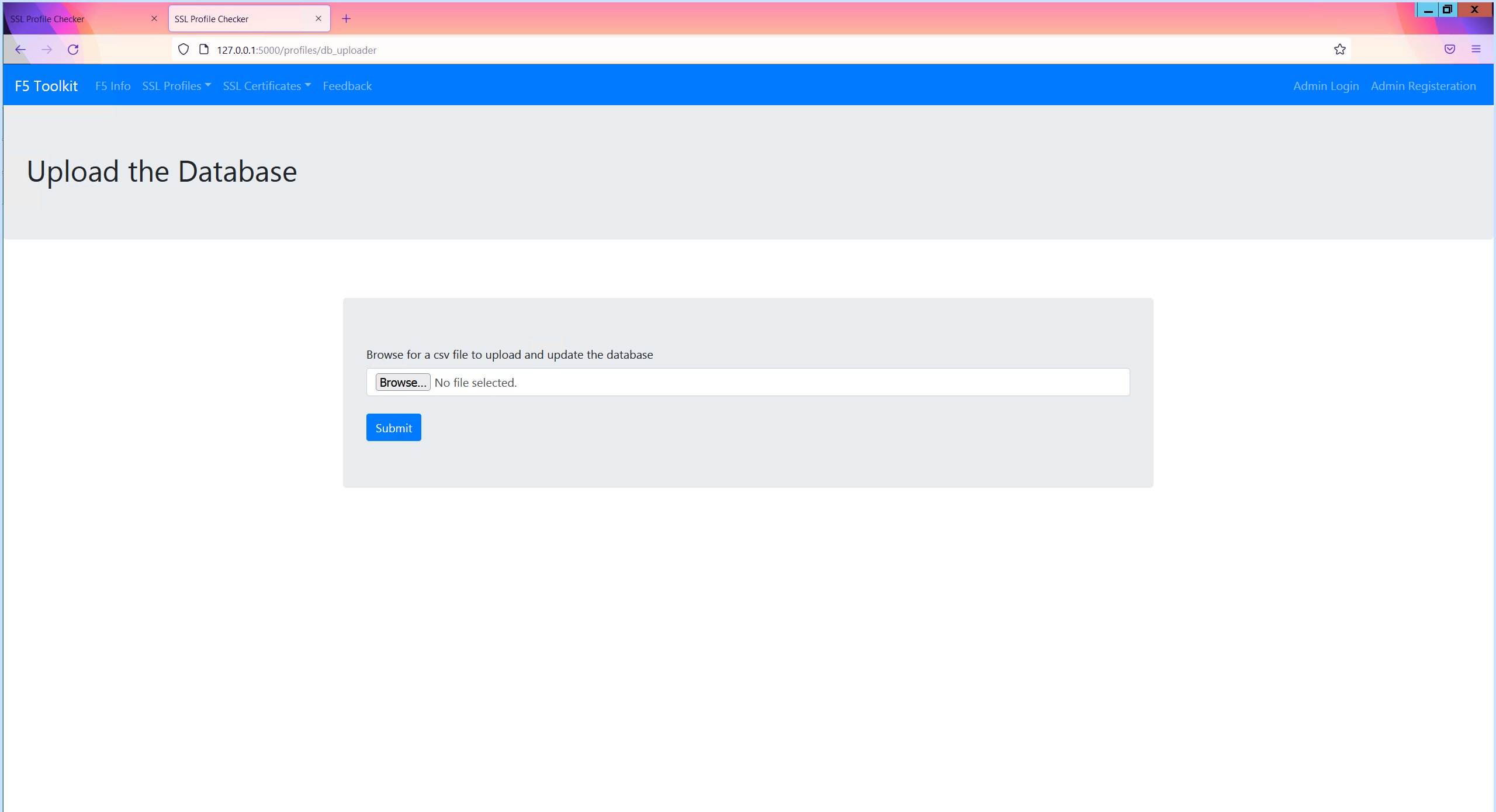Viewport: 1496px width, 812px height.
Task: Close the first SSL Profile Checker tab
Action: tap(154, 19)
